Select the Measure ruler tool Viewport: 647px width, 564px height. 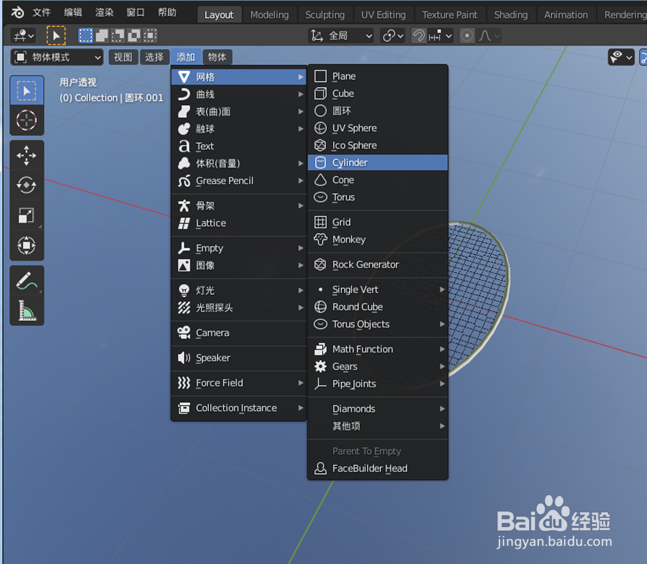tap(27, 311)
